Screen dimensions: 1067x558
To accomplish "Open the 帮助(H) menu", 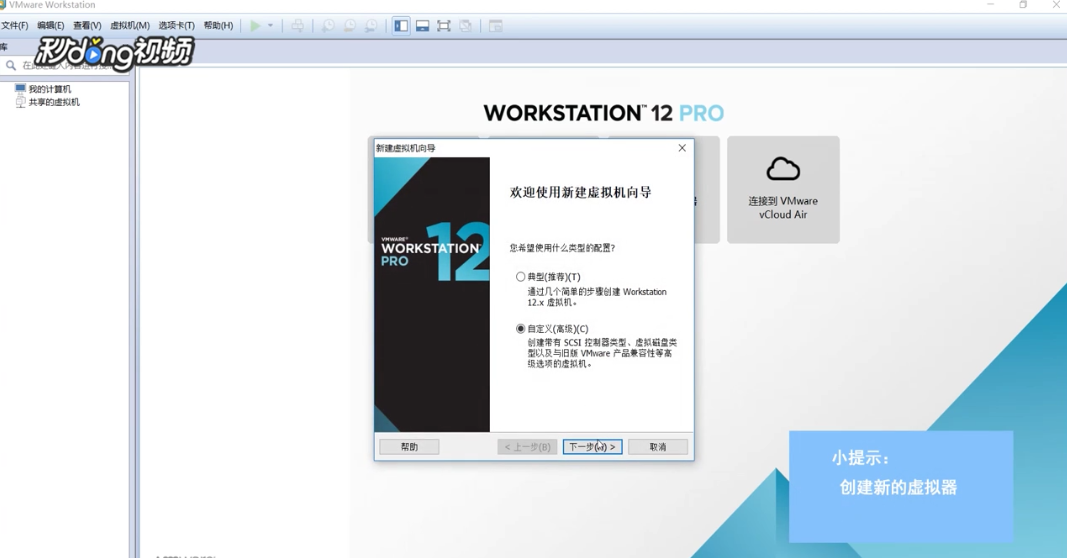I will tap(218, 26).
